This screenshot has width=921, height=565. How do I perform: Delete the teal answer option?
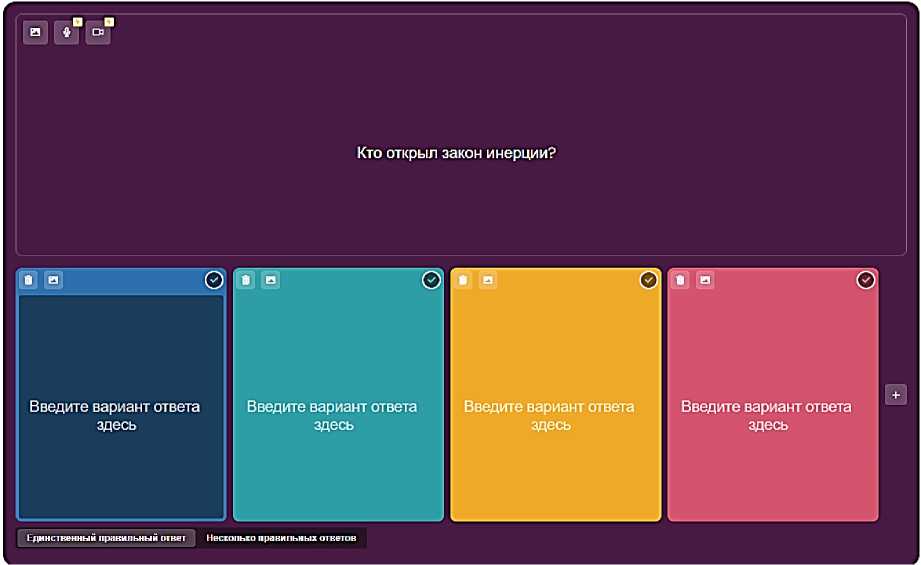(x=246, y=280)
